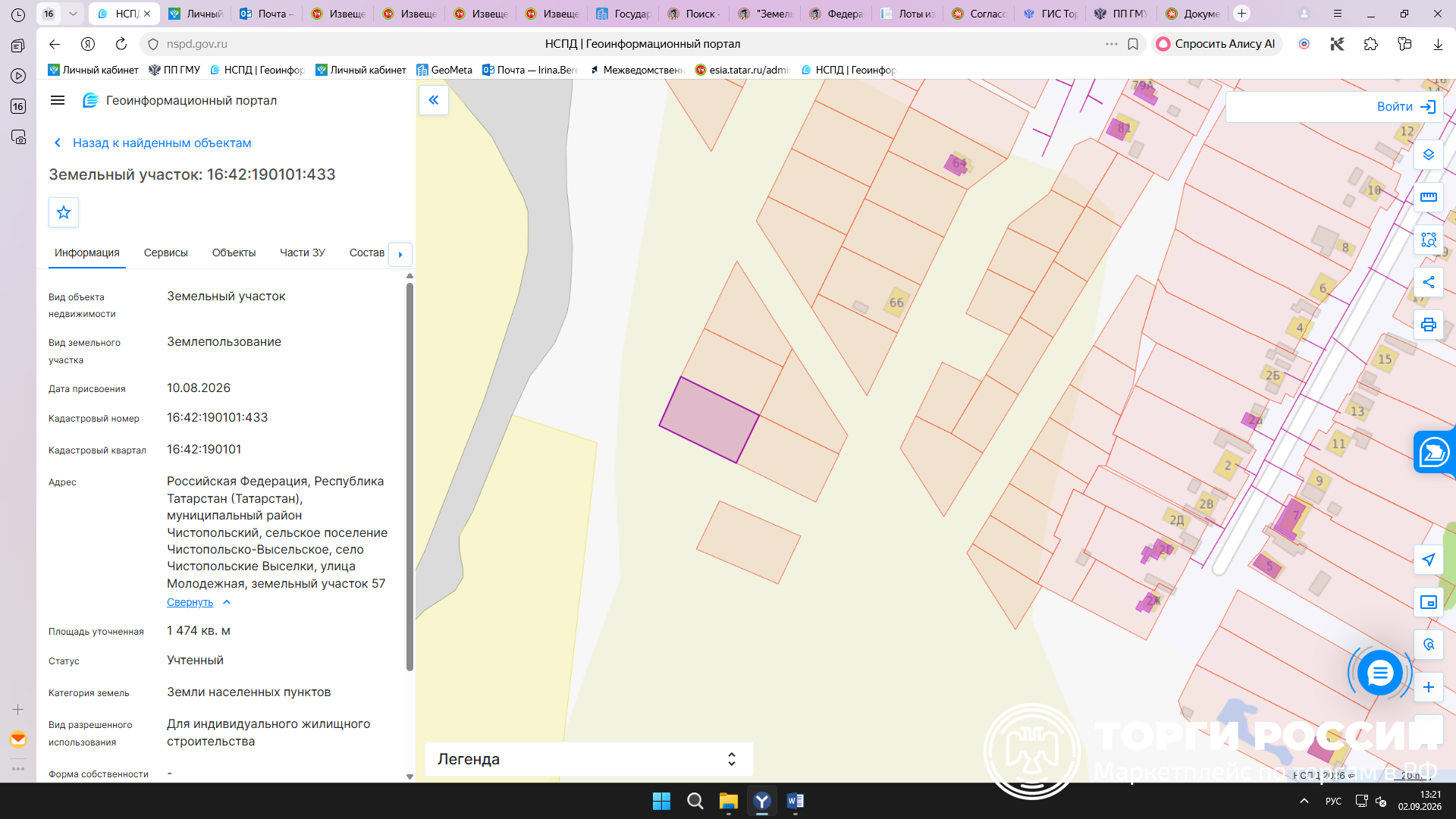Image resolution: width=1456 pixels, height=819 pixels.
Task: Open the assistant widget on right edge
Action: pos(1434,452)
